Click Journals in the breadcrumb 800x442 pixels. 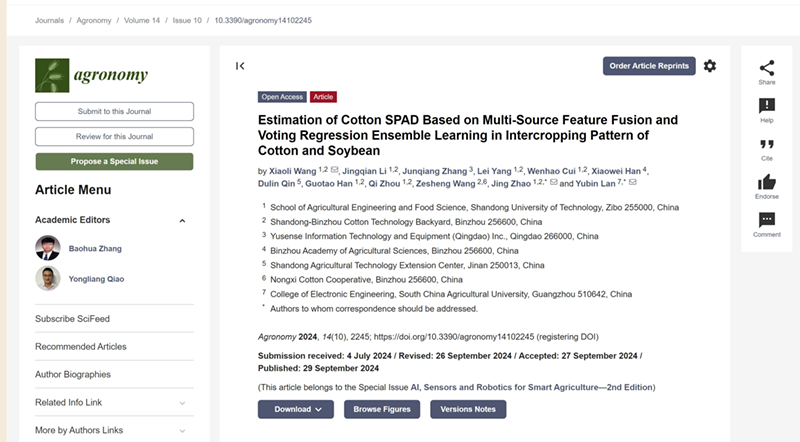tap(50, 20)
